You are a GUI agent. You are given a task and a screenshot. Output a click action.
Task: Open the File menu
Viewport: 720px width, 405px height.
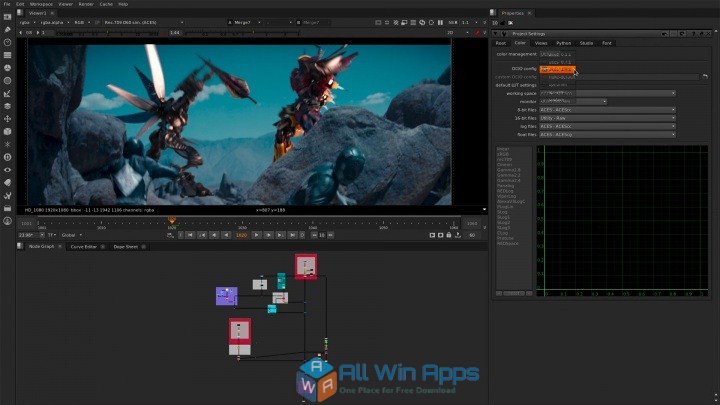pos(7,4)
